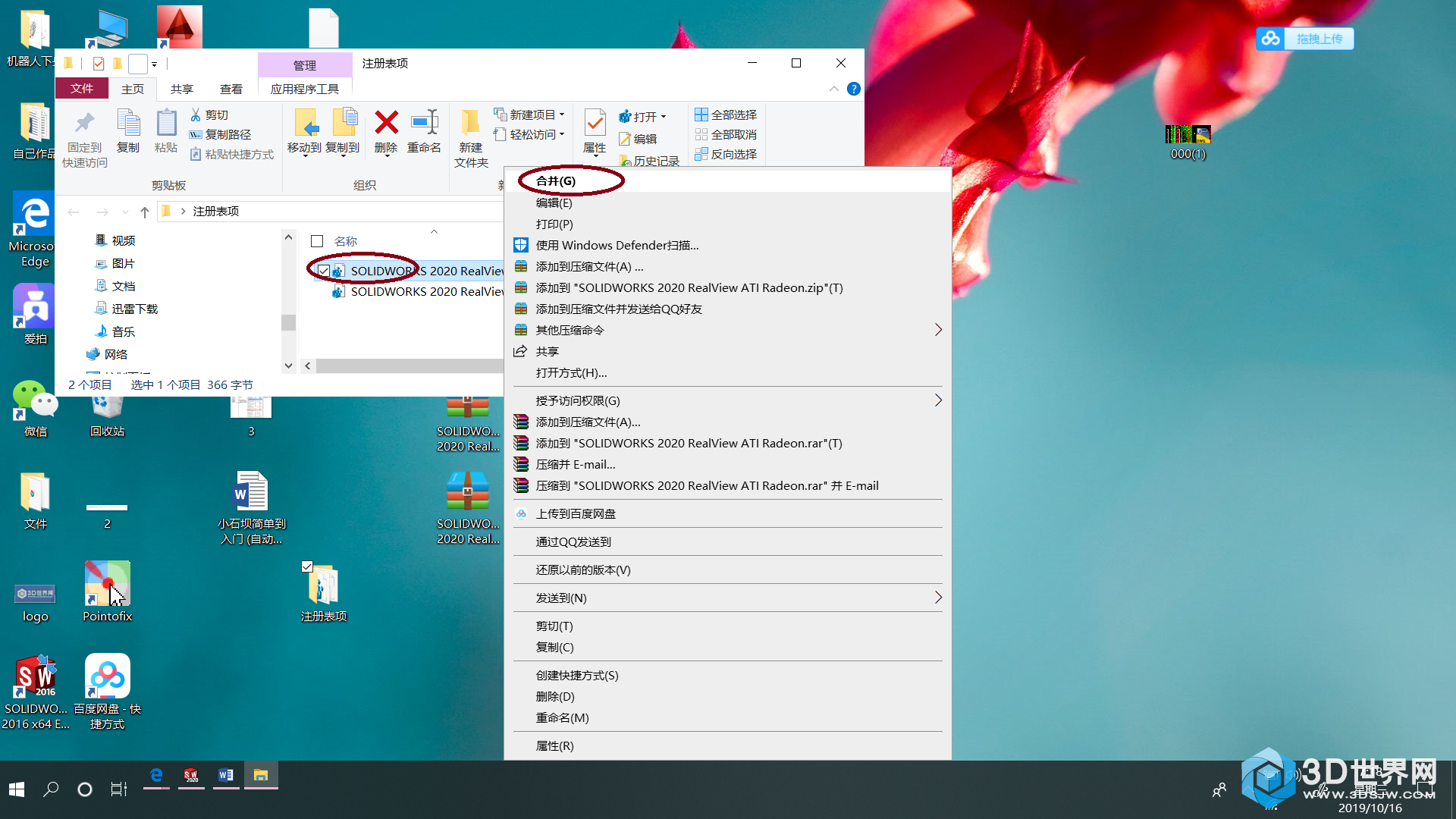Choose 属性(R) in context menu
The height and width of the screenshot is (819, 1456).
tap(728, 745)
